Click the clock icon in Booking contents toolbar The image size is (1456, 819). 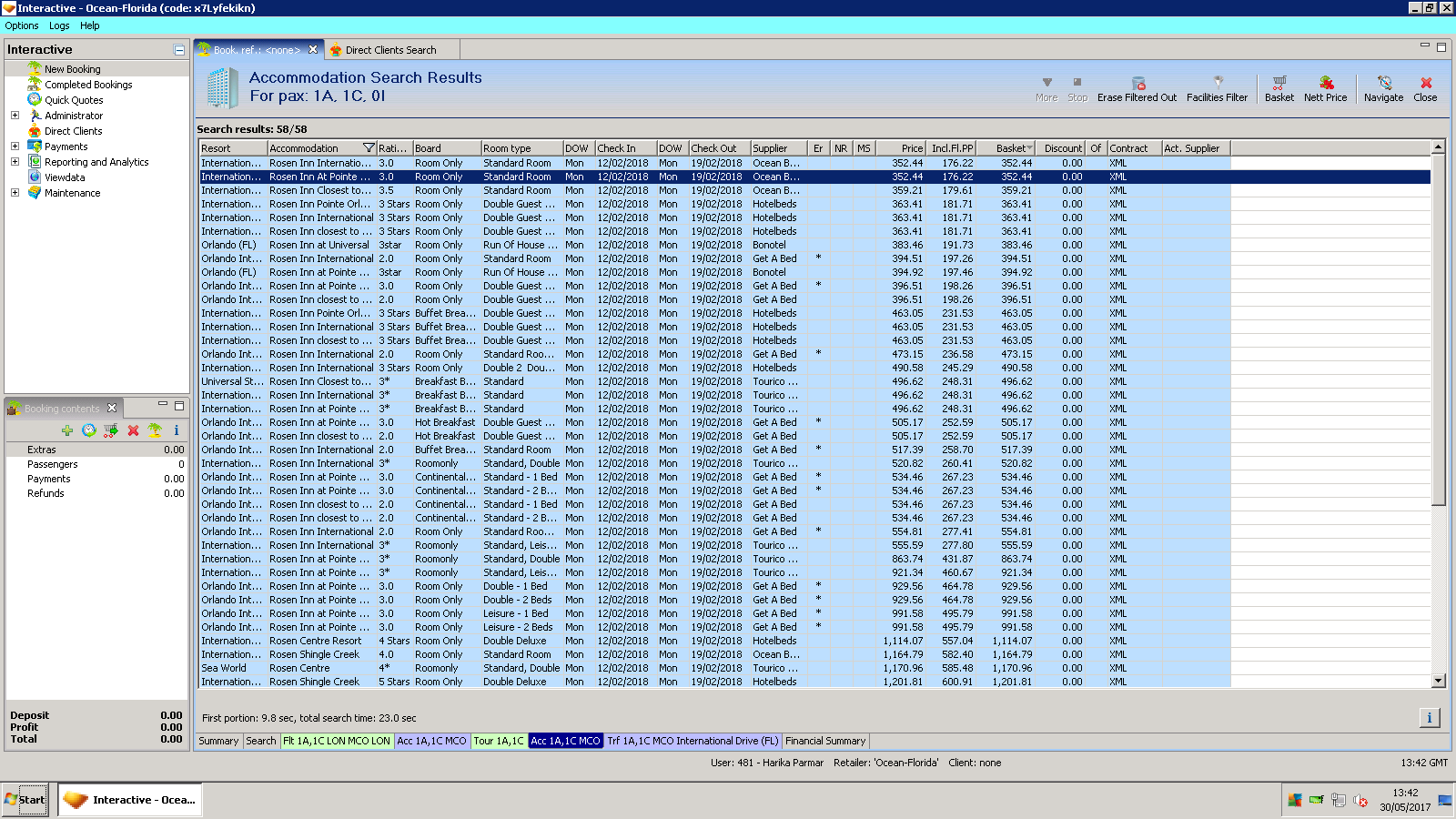tap(89, 430)
